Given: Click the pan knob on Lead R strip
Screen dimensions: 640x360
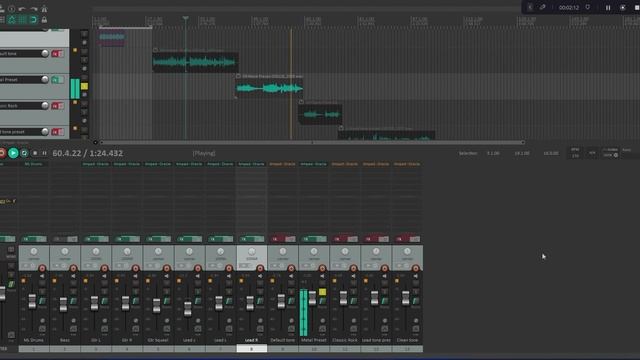Looking at the screenshot, I should pyautogui.click(x=252, y=251).
